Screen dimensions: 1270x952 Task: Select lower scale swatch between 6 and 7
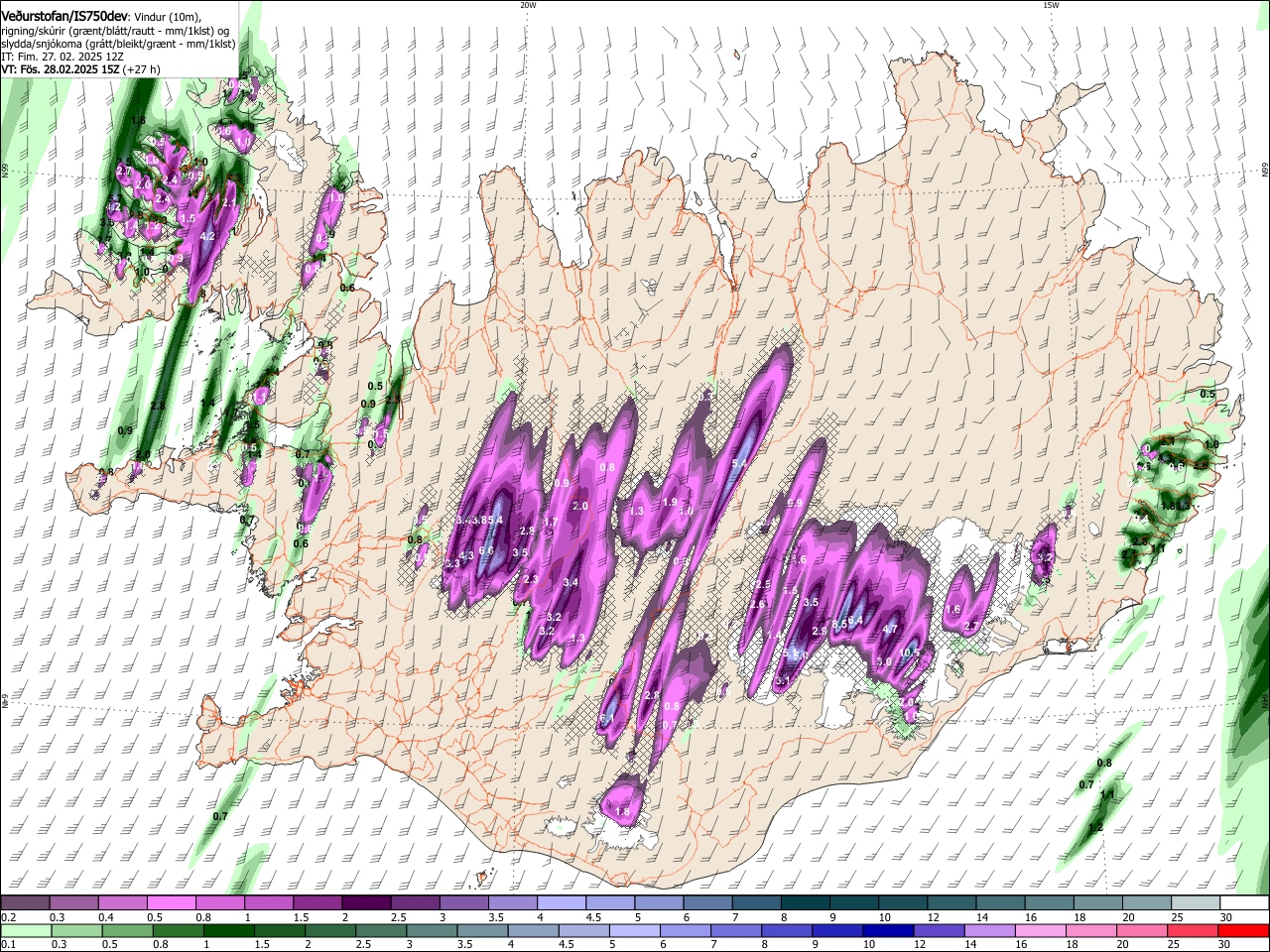tap(686, 931)
